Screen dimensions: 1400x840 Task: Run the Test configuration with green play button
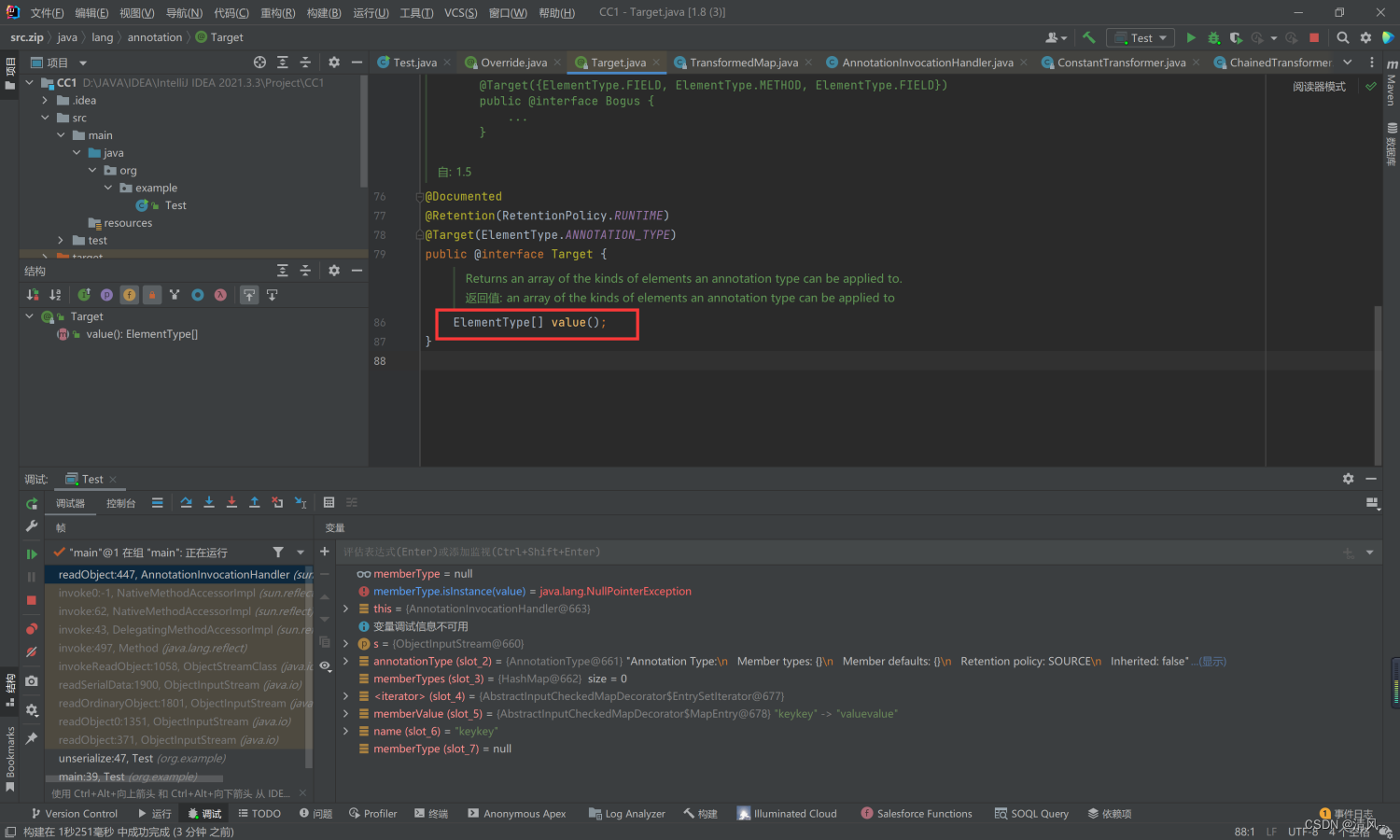[1191, 37]
